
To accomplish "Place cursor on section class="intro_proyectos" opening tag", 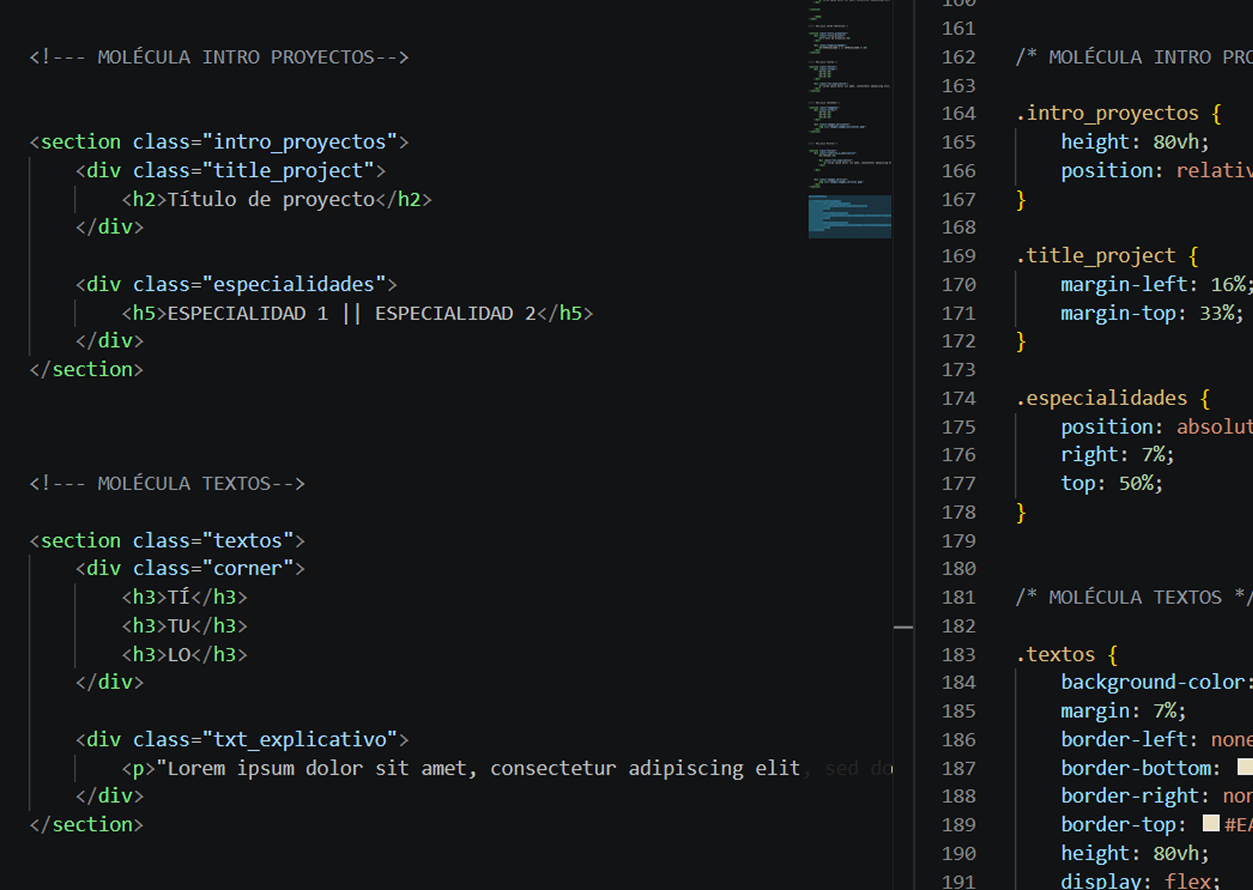I will 219,142.
